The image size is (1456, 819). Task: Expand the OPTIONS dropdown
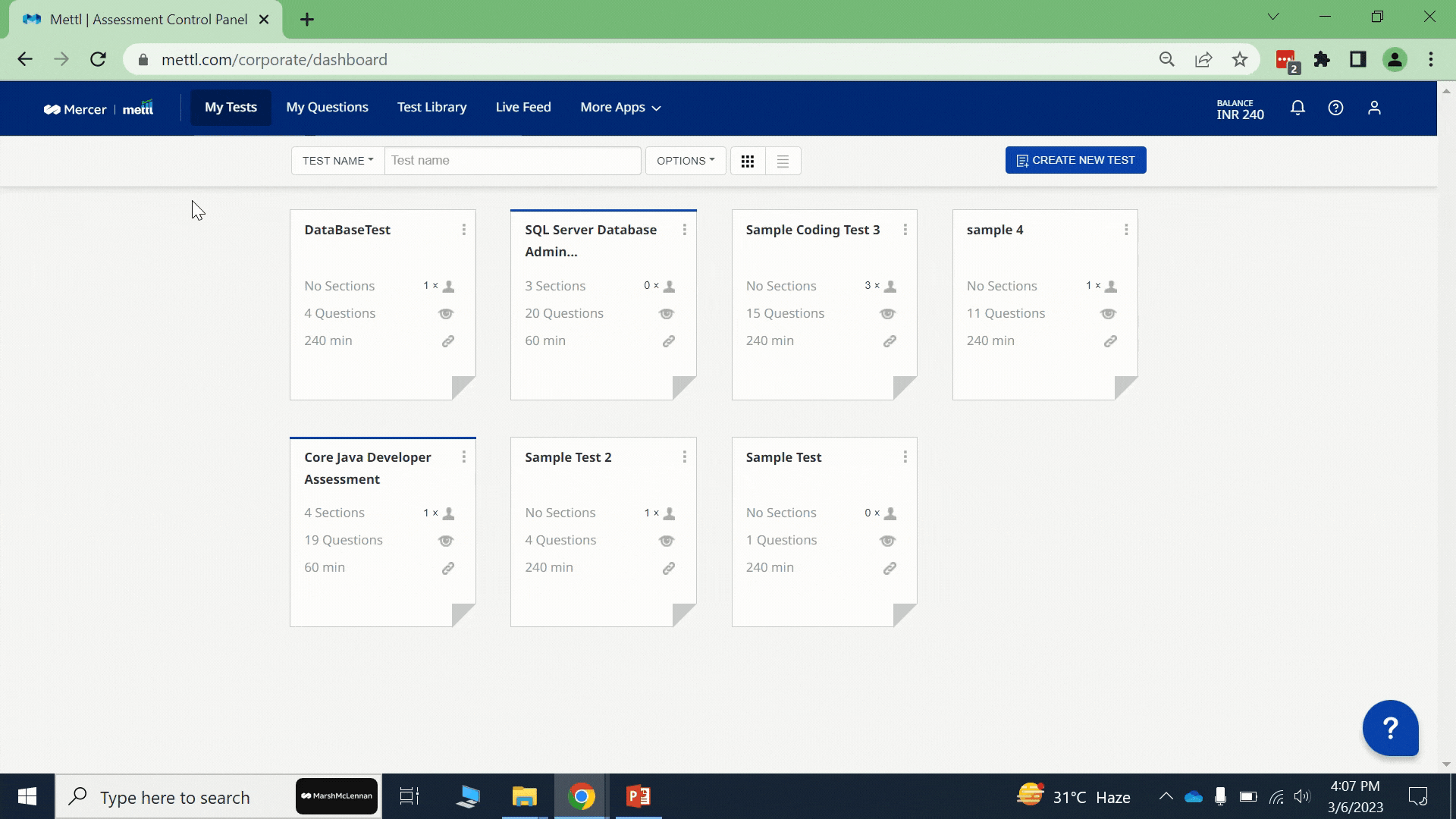click(x=686, y=161)
